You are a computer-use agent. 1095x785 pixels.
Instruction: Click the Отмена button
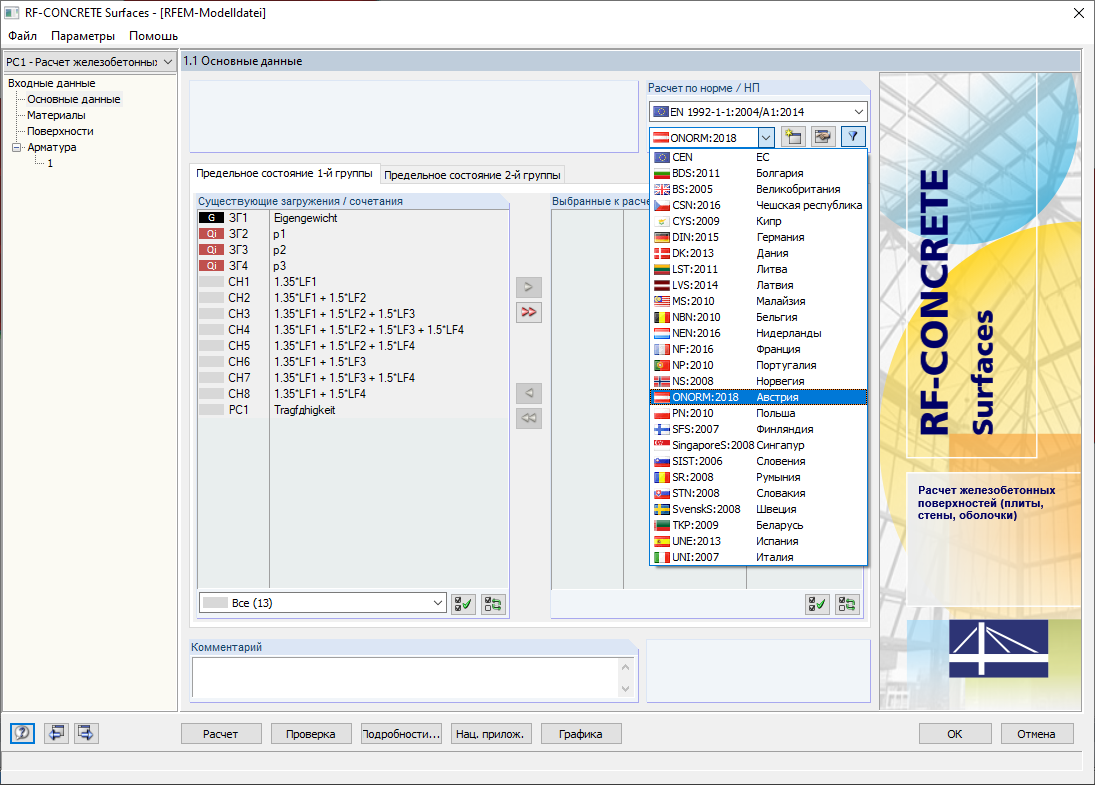coord(1036,734)
